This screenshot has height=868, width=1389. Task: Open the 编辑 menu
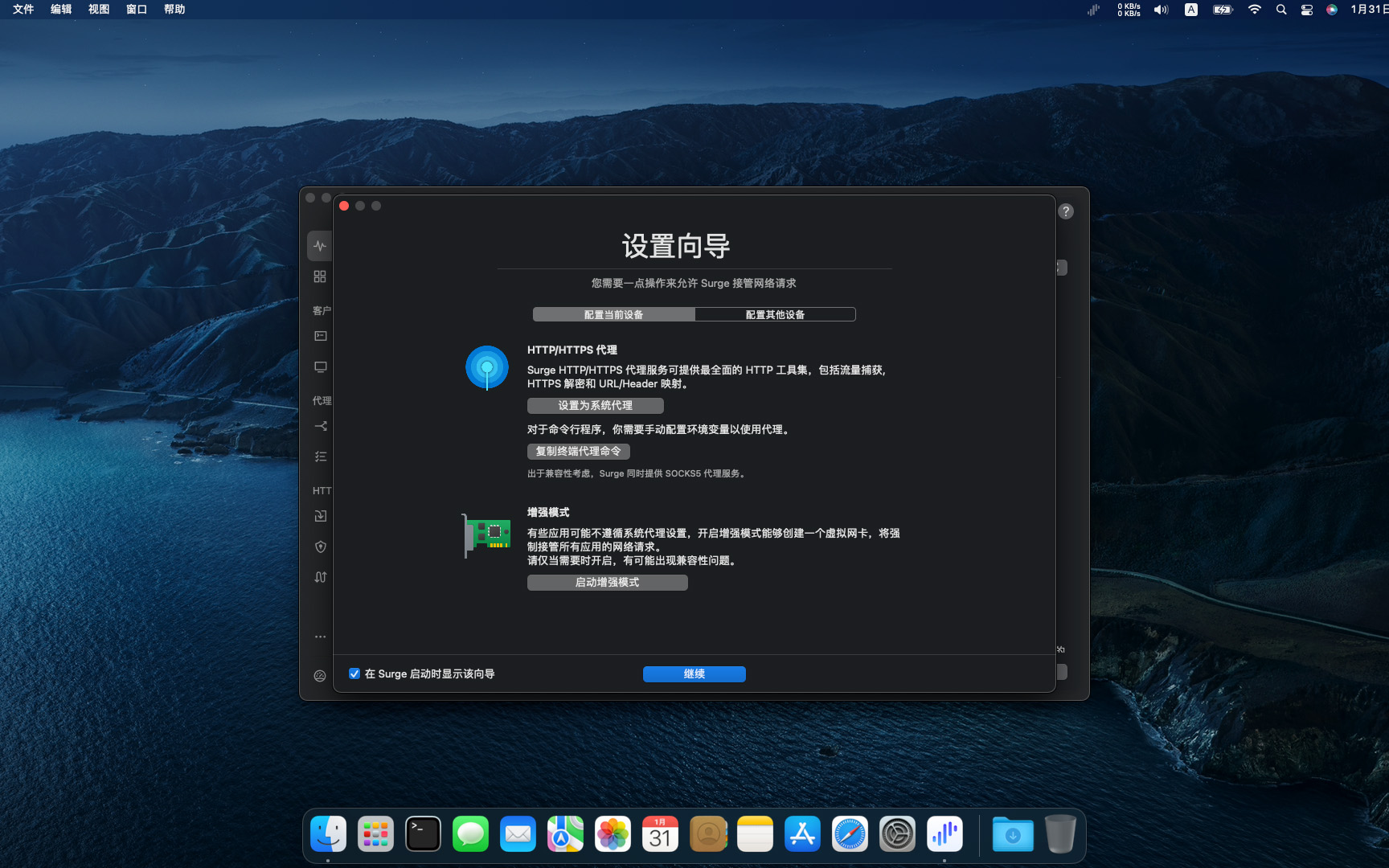click(61, 10)
